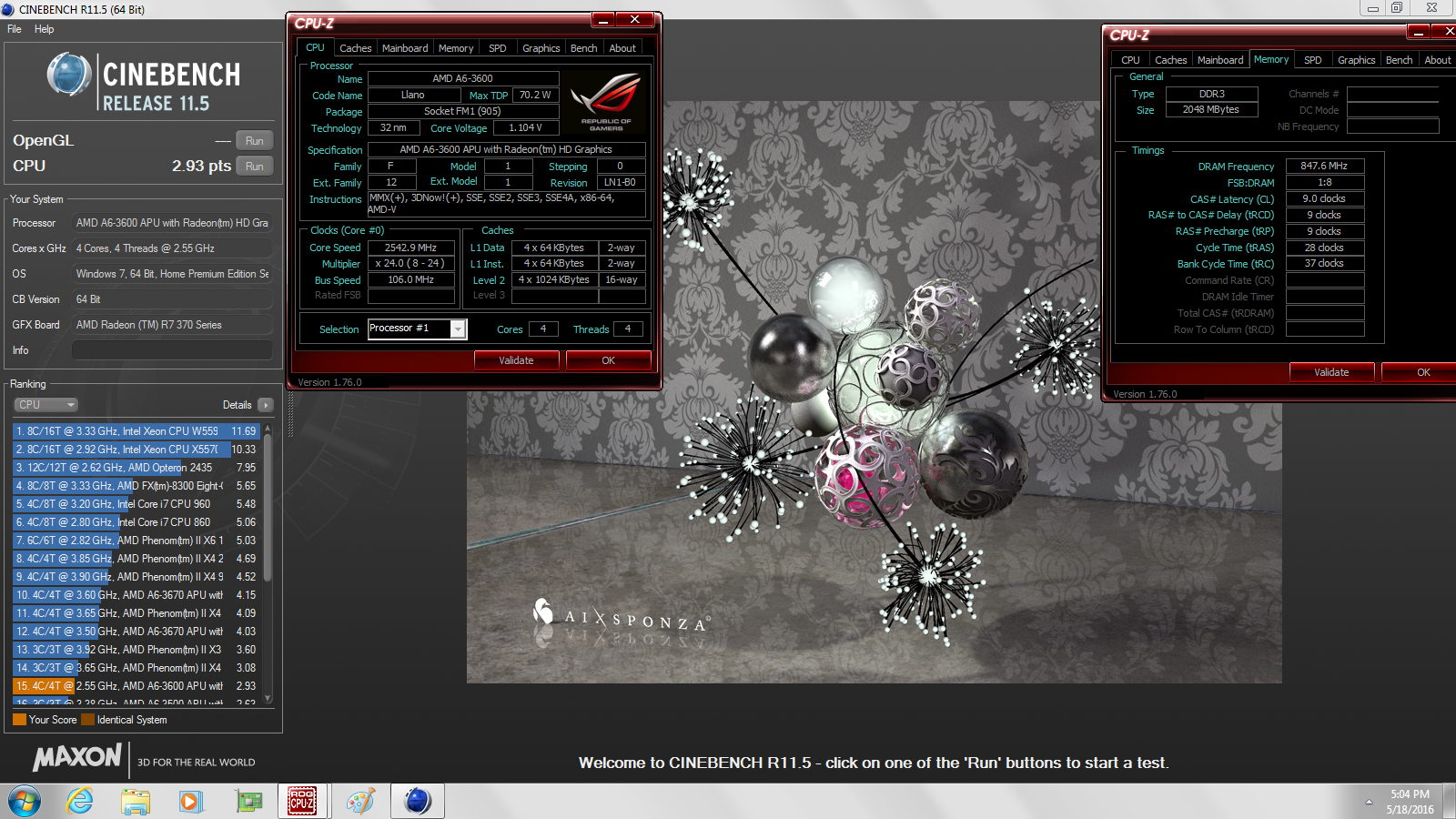Screen dimensions: 1456x819
Task: Click the ROG Republic of Gamers logo
Action: click(606, 102)
